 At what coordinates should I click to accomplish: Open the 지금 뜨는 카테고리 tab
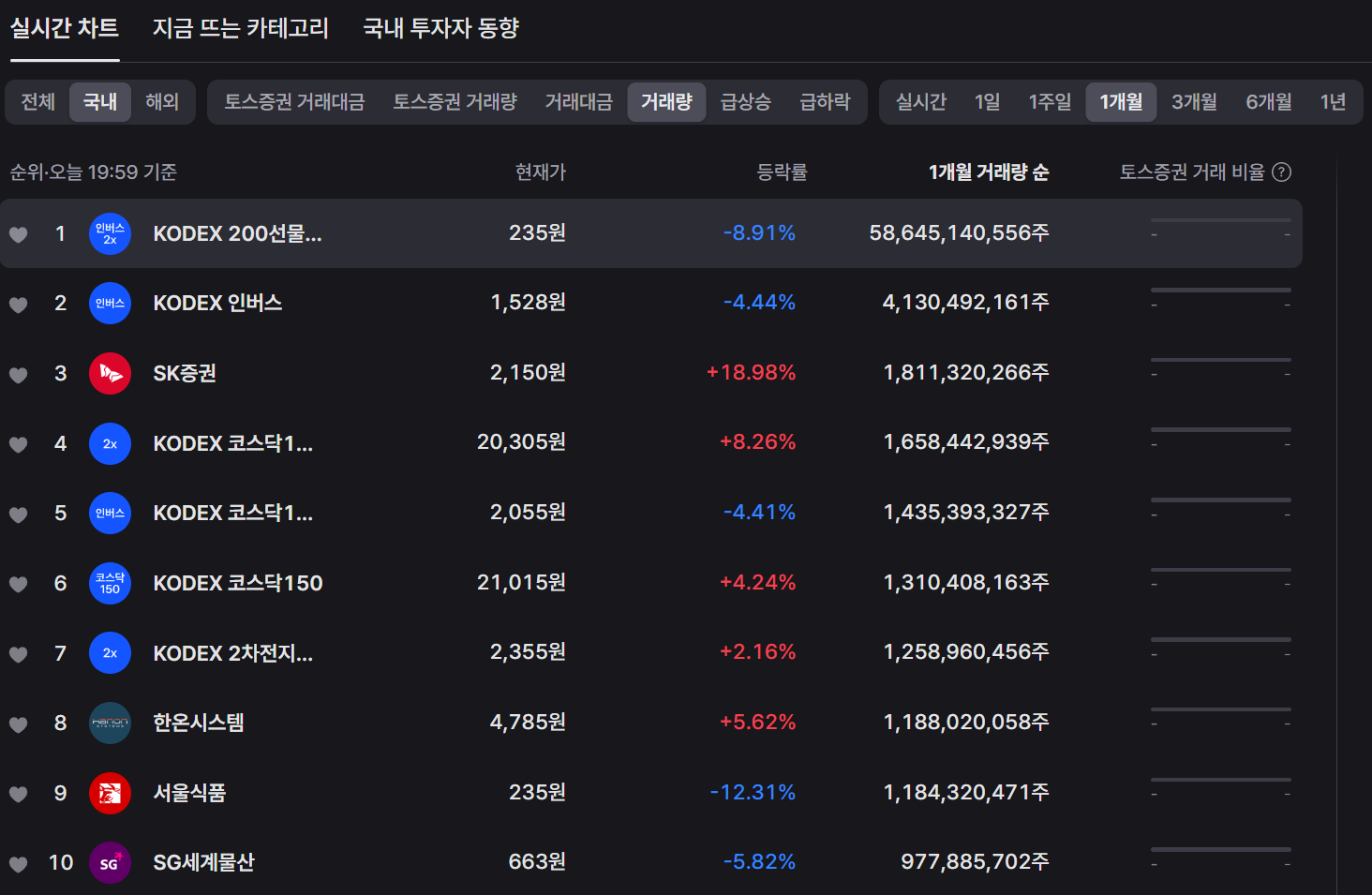241,28
